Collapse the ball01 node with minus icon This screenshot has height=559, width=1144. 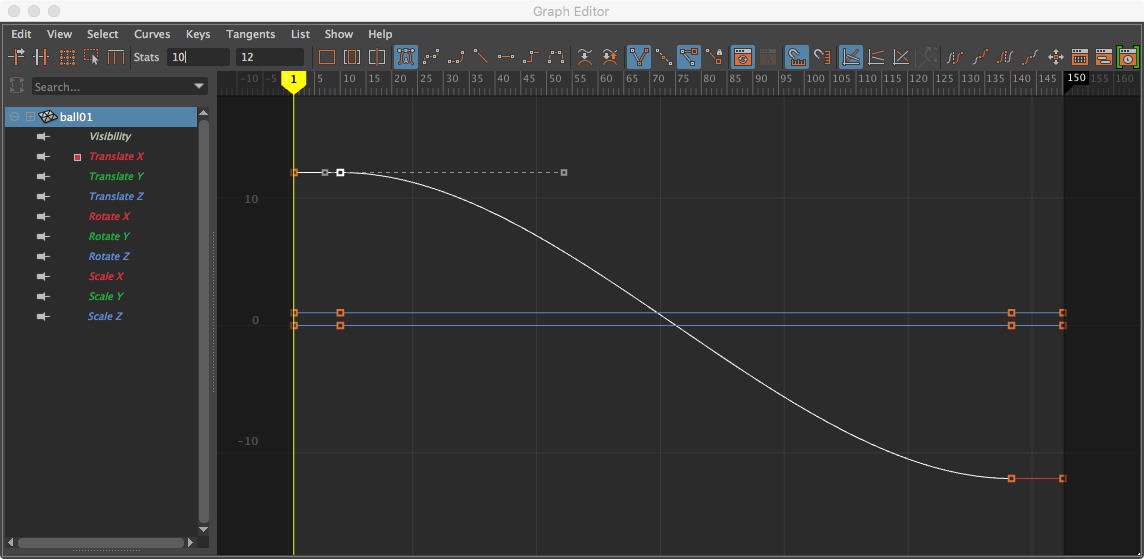click(15, 117)
